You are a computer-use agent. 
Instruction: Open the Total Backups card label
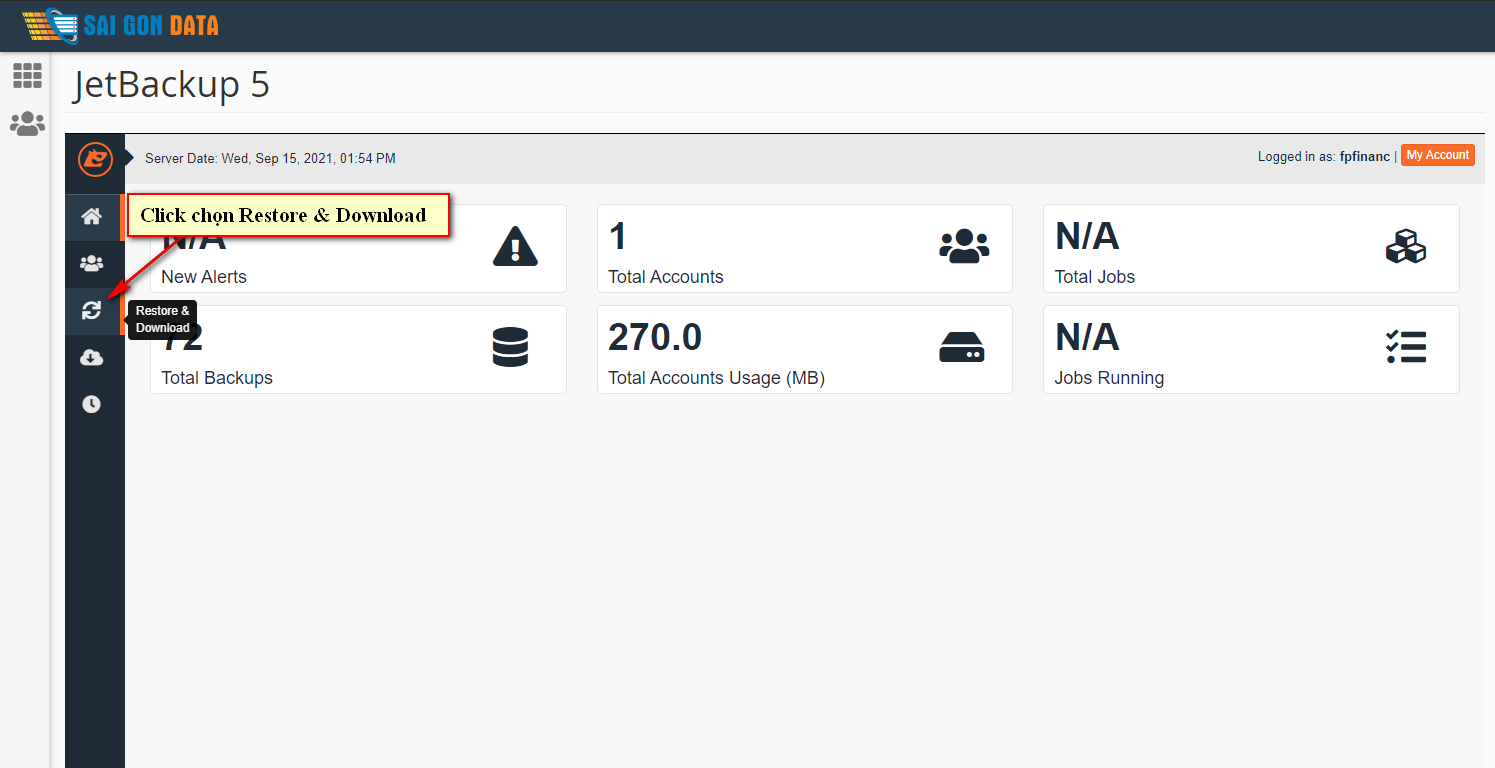(217, 378)
